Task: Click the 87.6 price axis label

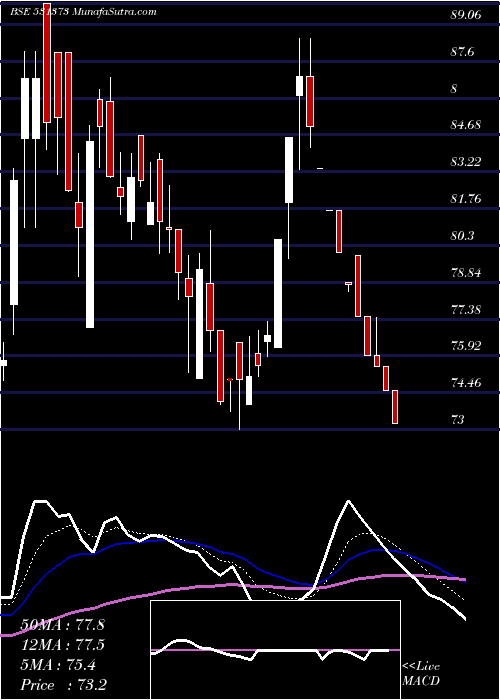Action: pos(462,52)
